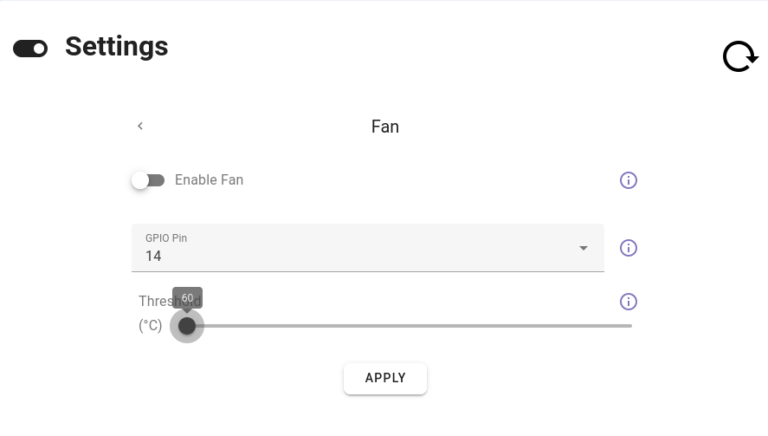768x436 pixels.
Task: Turn on the Enable Fan switch
Action: 148,180
